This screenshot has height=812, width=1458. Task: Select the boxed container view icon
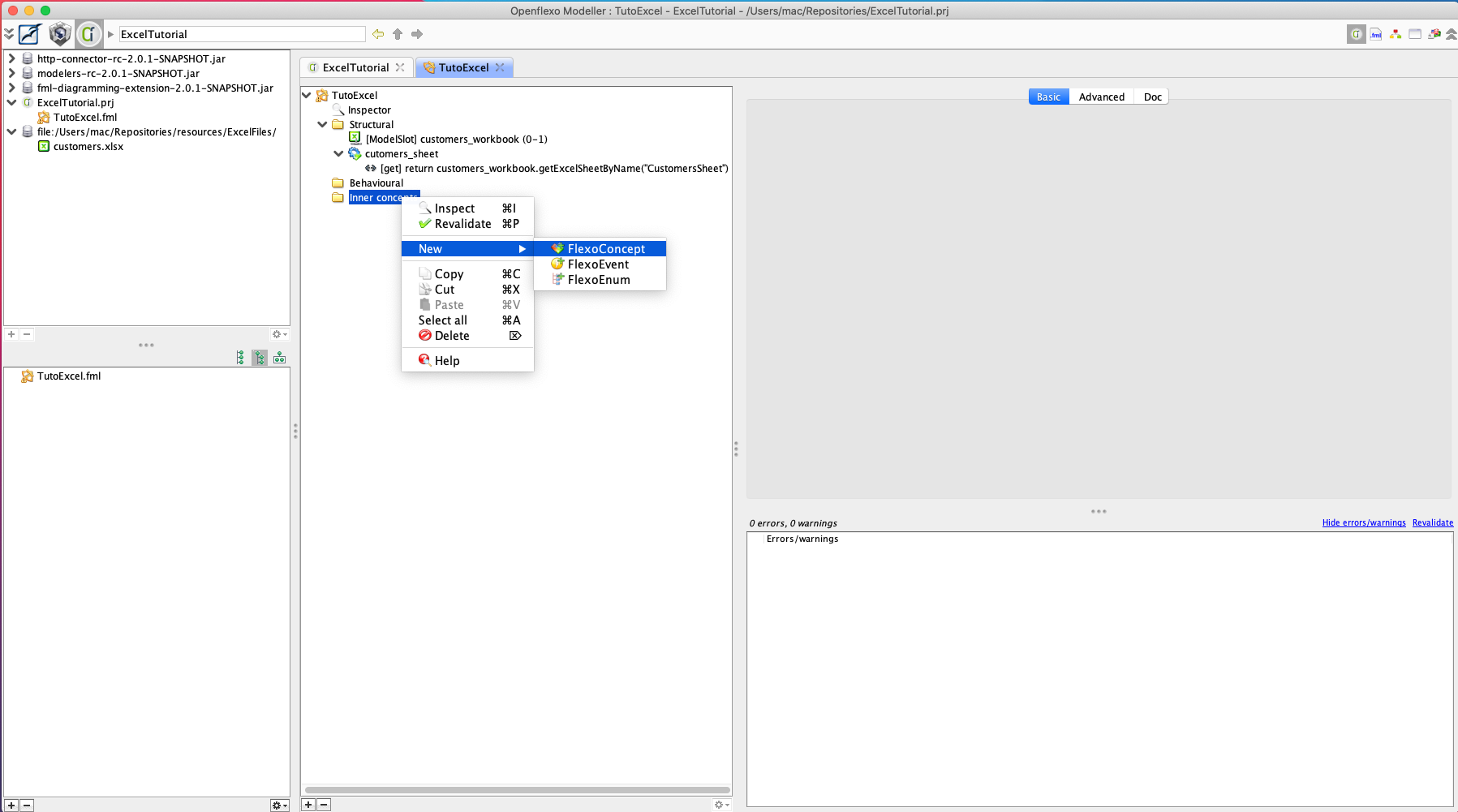279,358
